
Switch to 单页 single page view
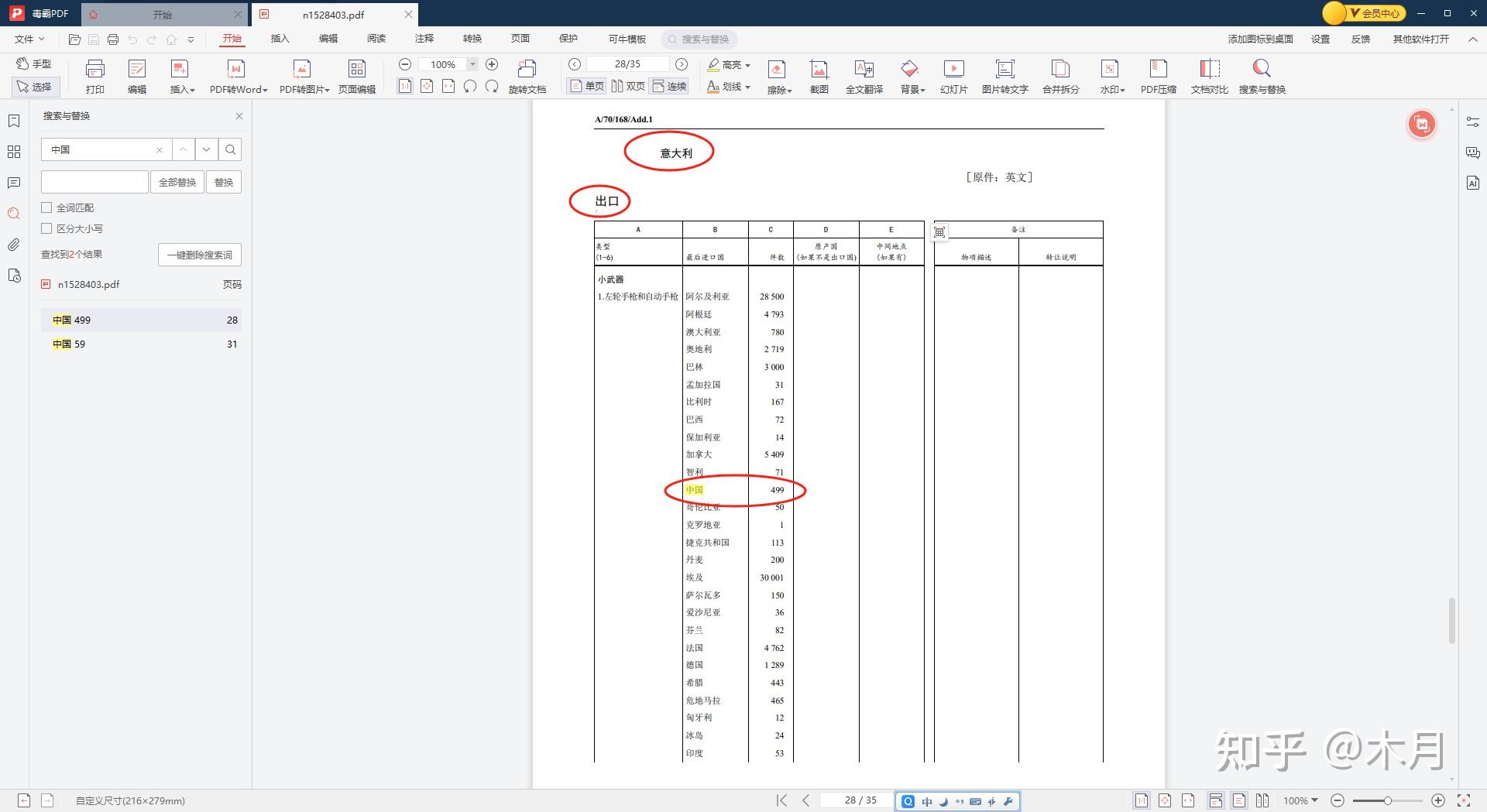coord(587,86)
